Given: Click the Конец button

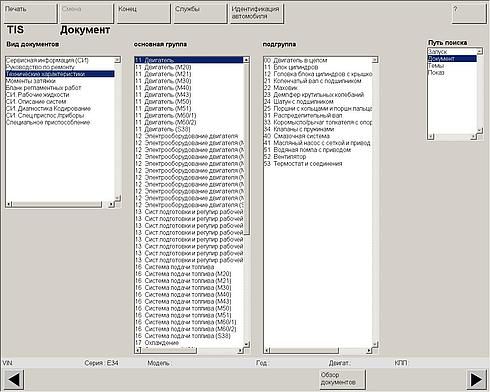Looking at the screenshot, I should click(143, 13).
